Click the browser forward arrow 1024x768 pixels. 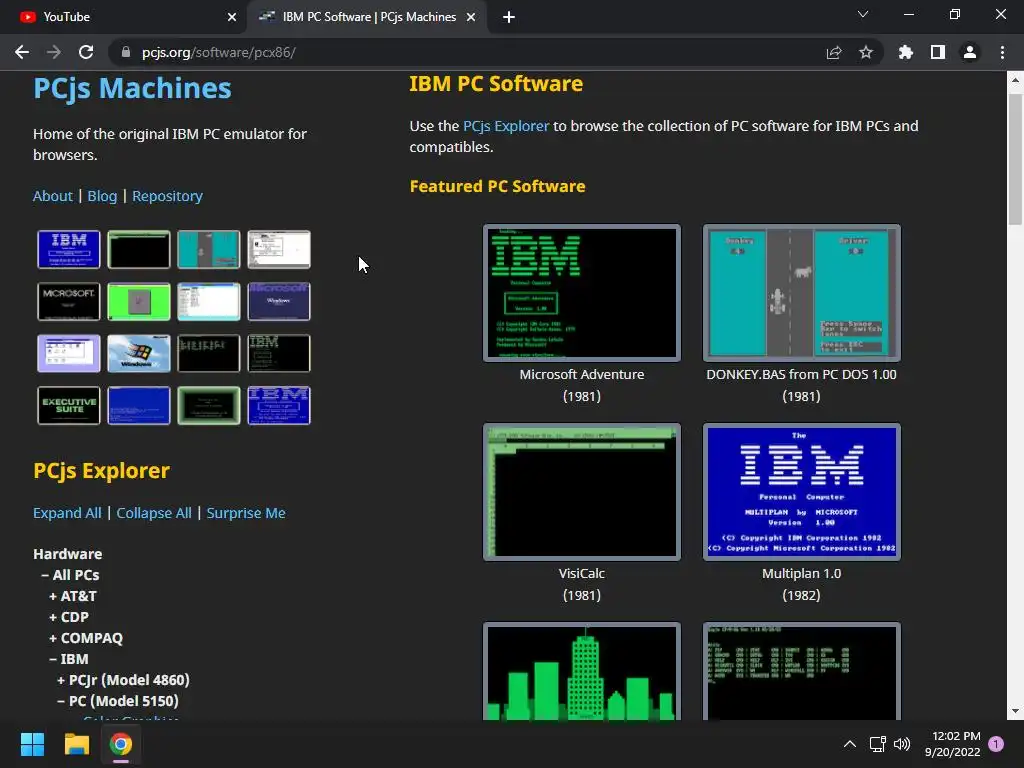pos(54,52)
